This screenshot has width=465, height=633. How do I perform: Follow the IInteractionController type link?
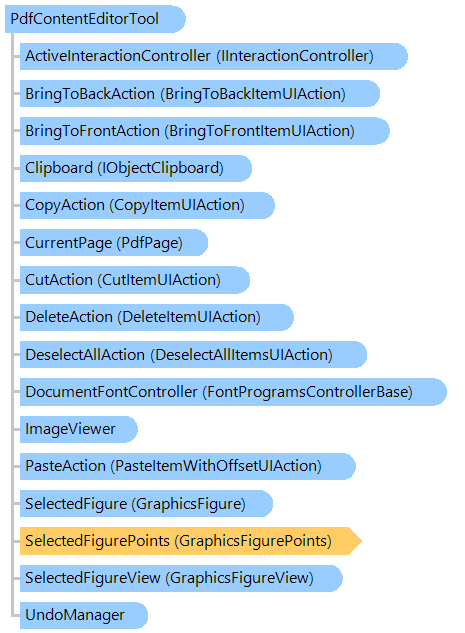tap(295, 56)
